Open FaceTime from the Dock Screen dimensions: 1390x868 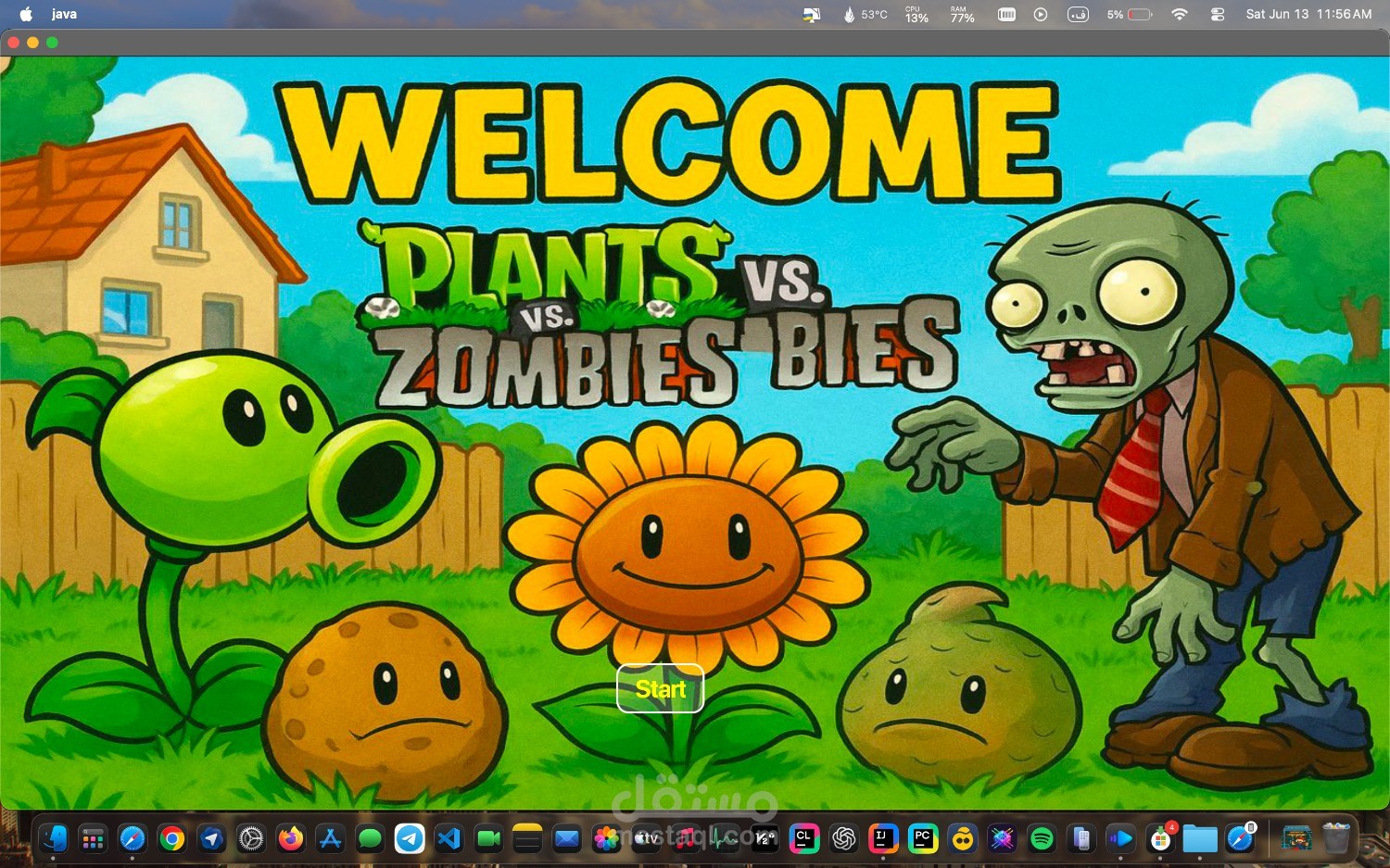click(x=488, y=839)
